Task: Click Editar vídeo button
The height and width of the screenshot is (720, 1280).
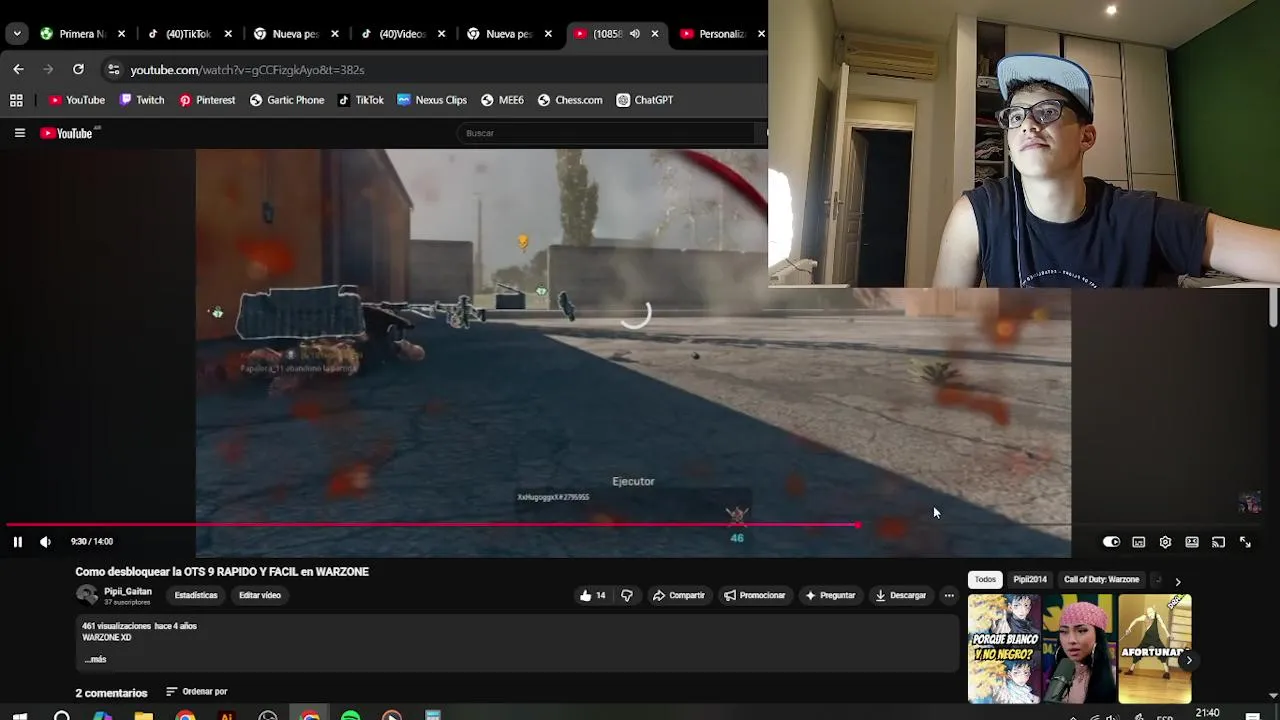Action: (x=260, y=595)
